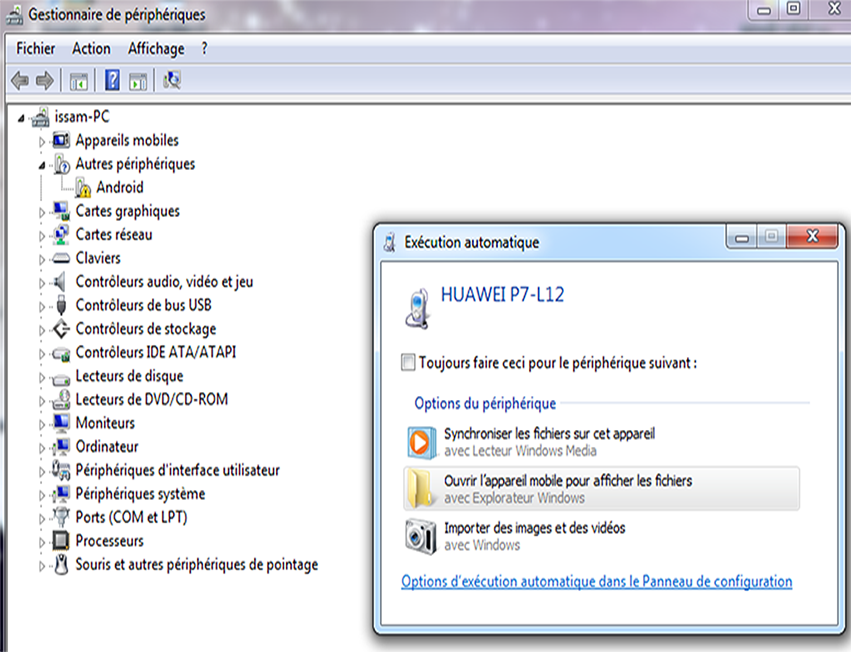Collapse the issam-PC root node
The width and height of the screenshot is (851, 652).
coord(21,118)
